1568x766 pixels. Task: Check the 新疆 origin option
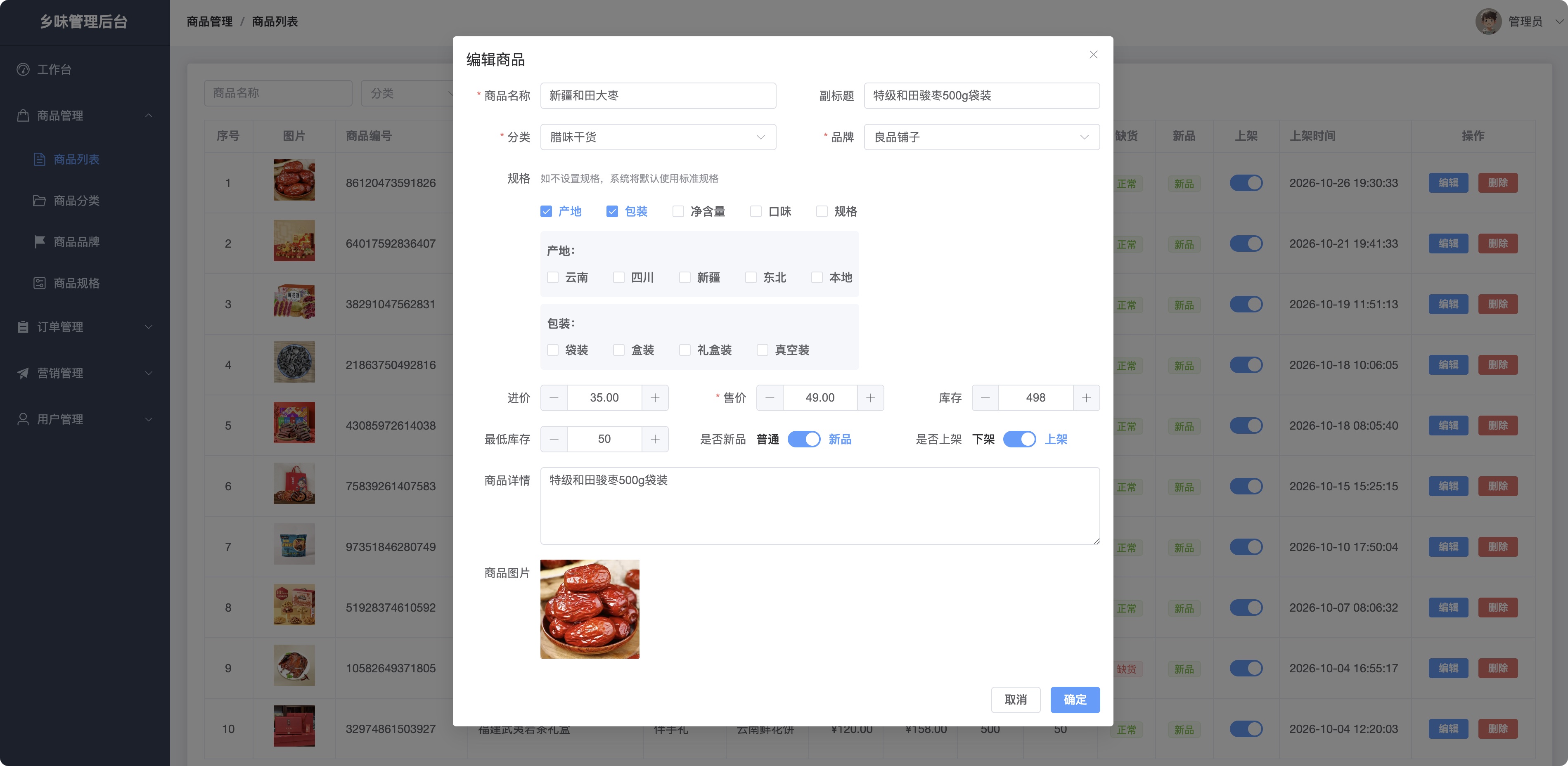coord(685,277)
